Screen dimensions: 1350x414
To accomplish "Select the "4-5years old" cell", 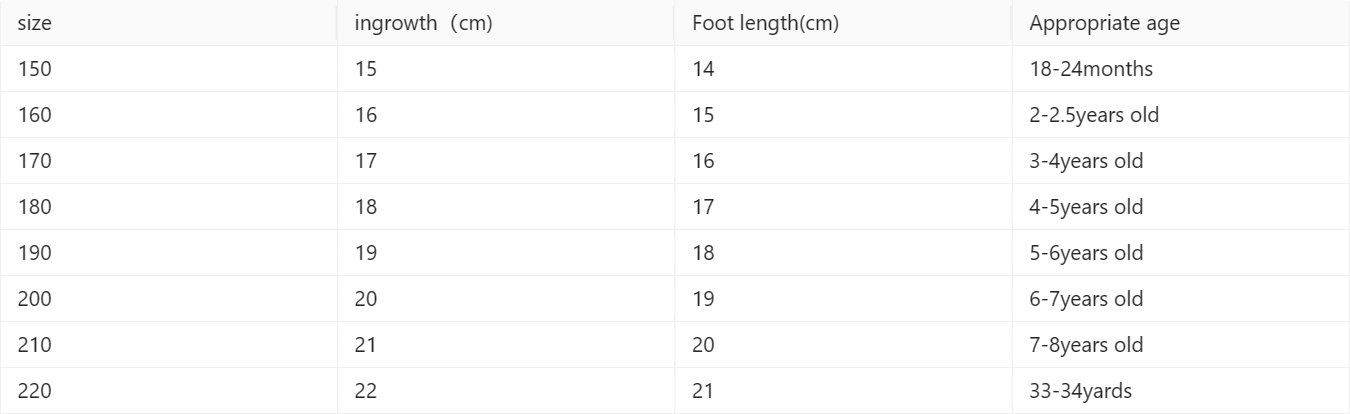I will 1086,207.
